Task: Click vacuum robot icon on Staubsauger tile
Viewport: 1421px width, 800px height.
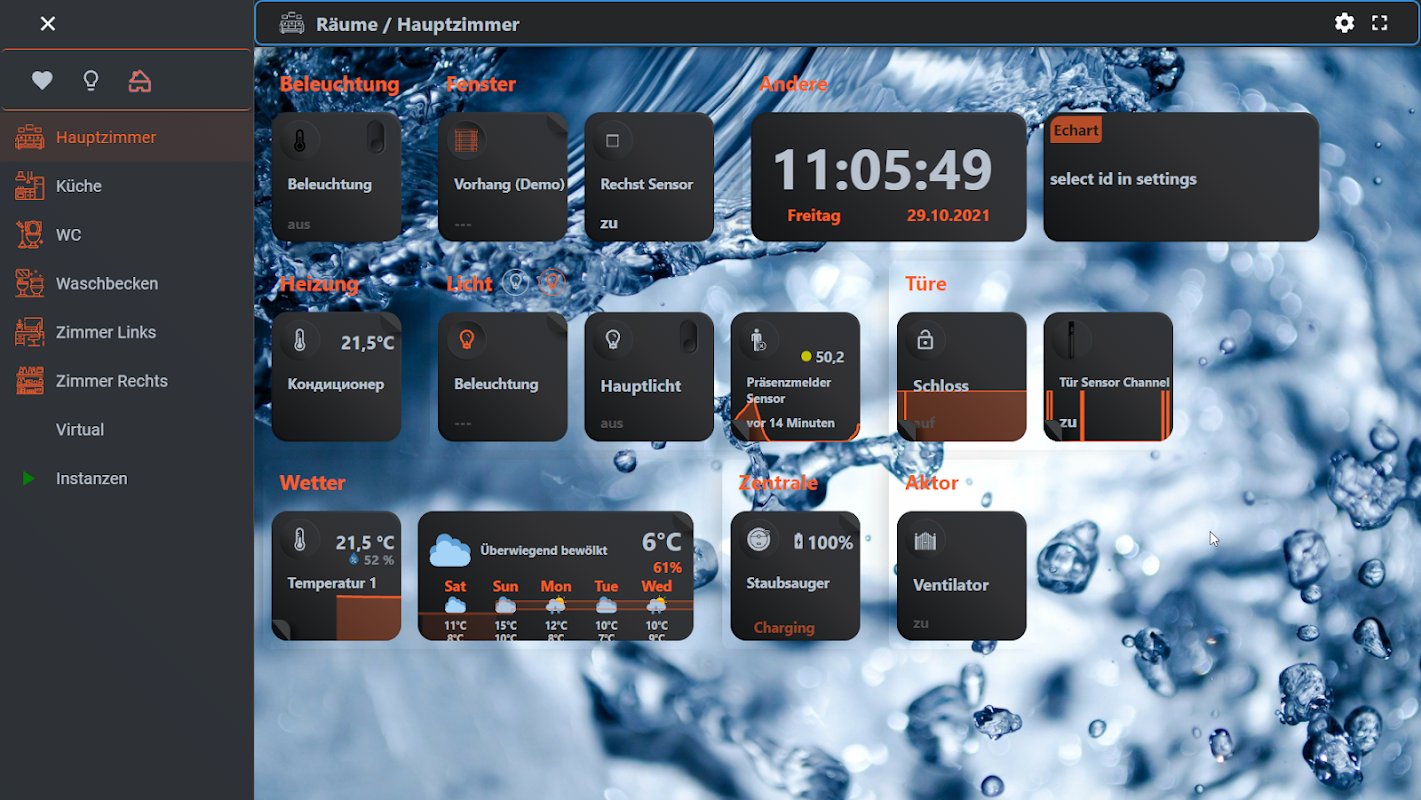Action: pyautogui.click(x=759, y=540)
